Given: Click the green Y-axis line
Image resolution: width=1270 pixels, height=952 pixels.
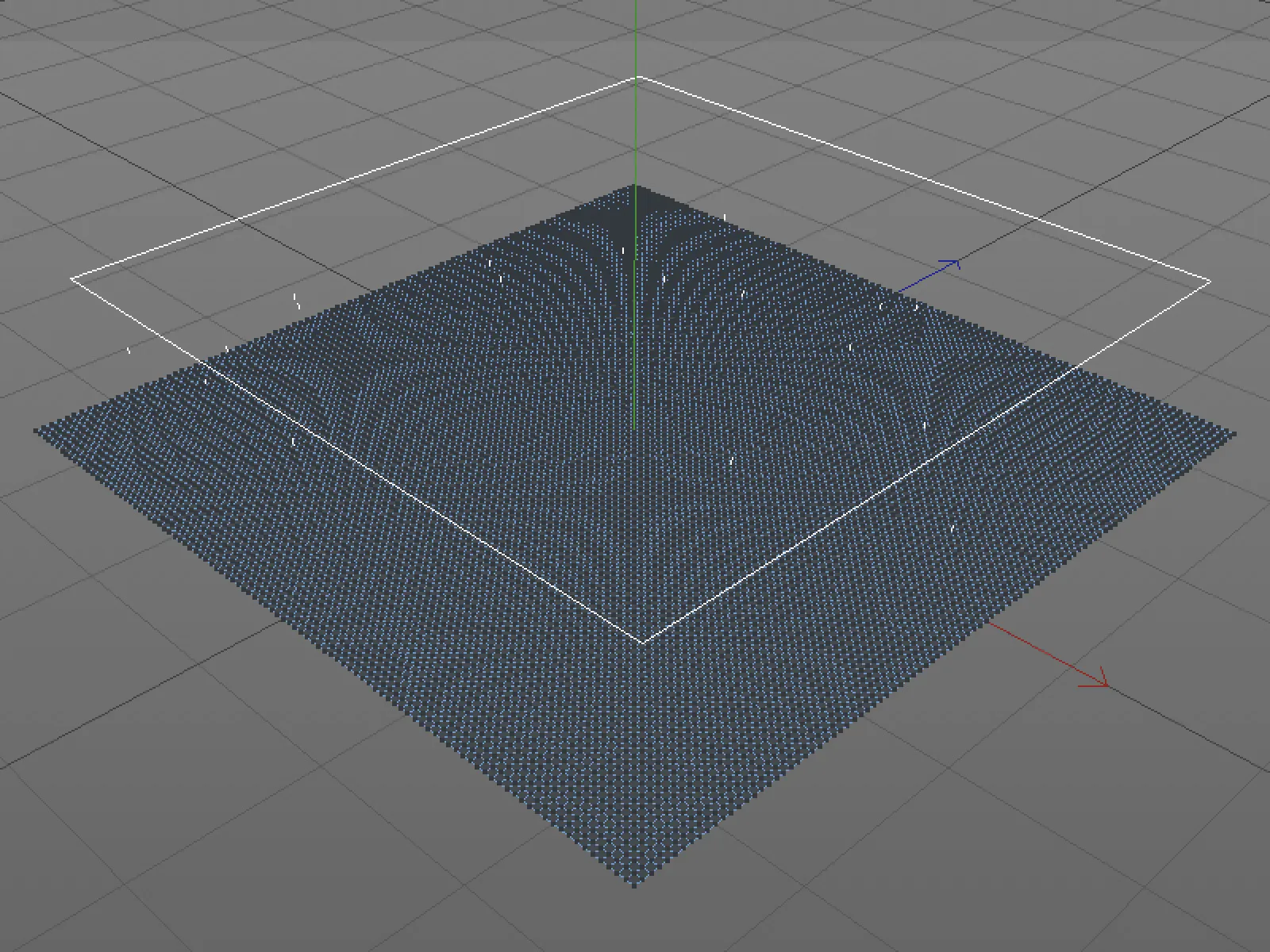Looking at the screenshot, I should pyautogui.click(x=635, y=216).
